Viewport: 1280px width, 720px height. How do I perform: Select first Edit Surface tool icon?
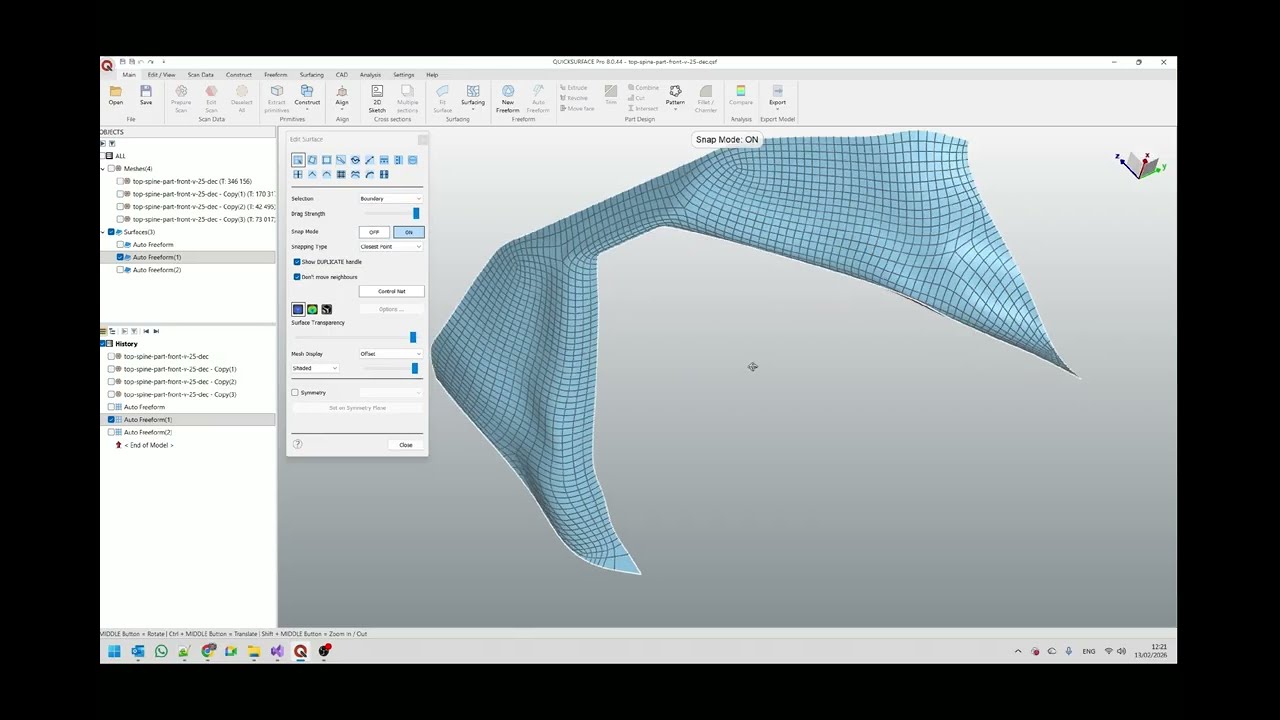point(298,160)
